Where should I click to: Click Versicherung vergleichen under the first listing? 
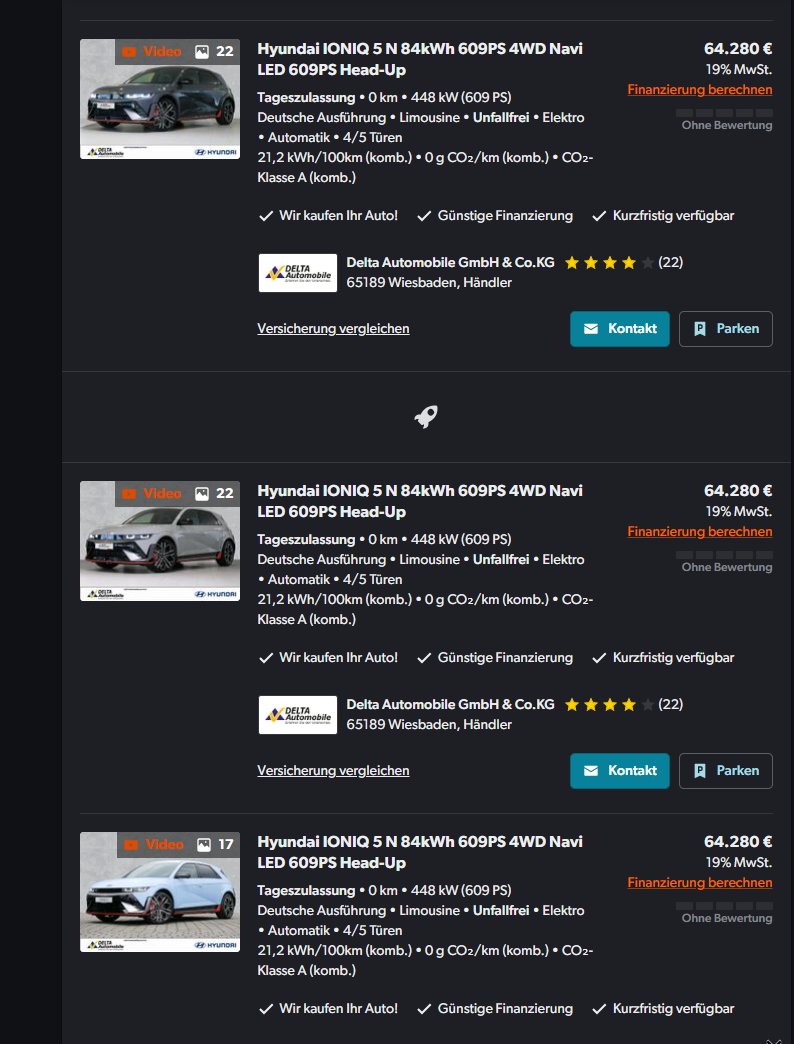click(333, 328)
